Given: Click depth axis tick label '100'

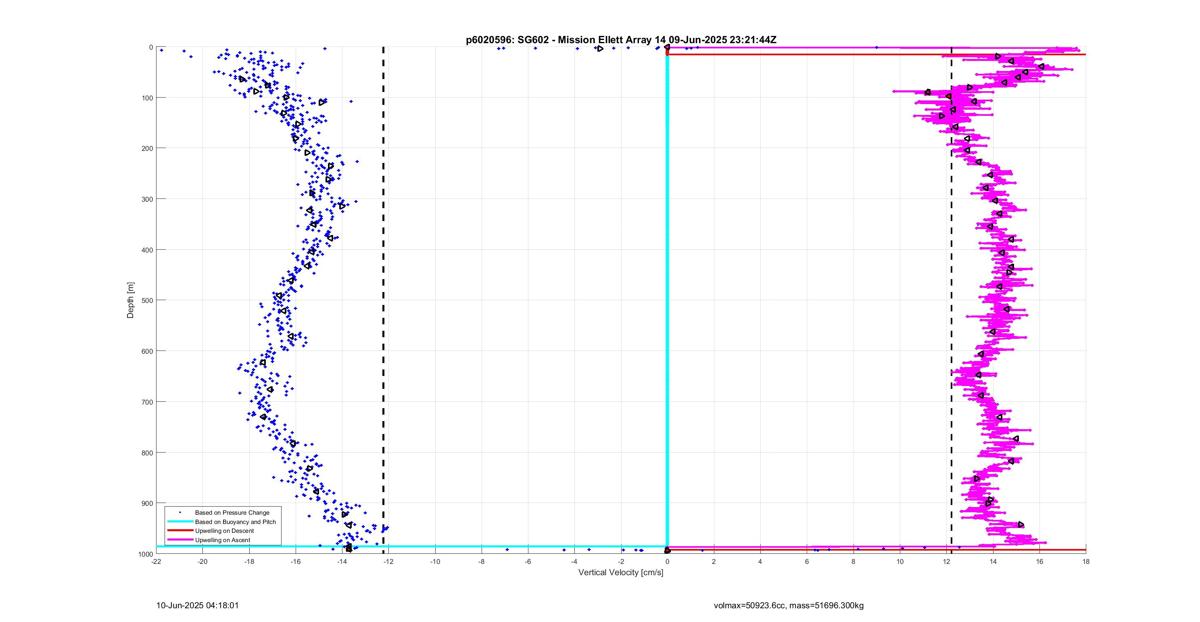Looking at the screenshot, I should (x=146, y=98).
